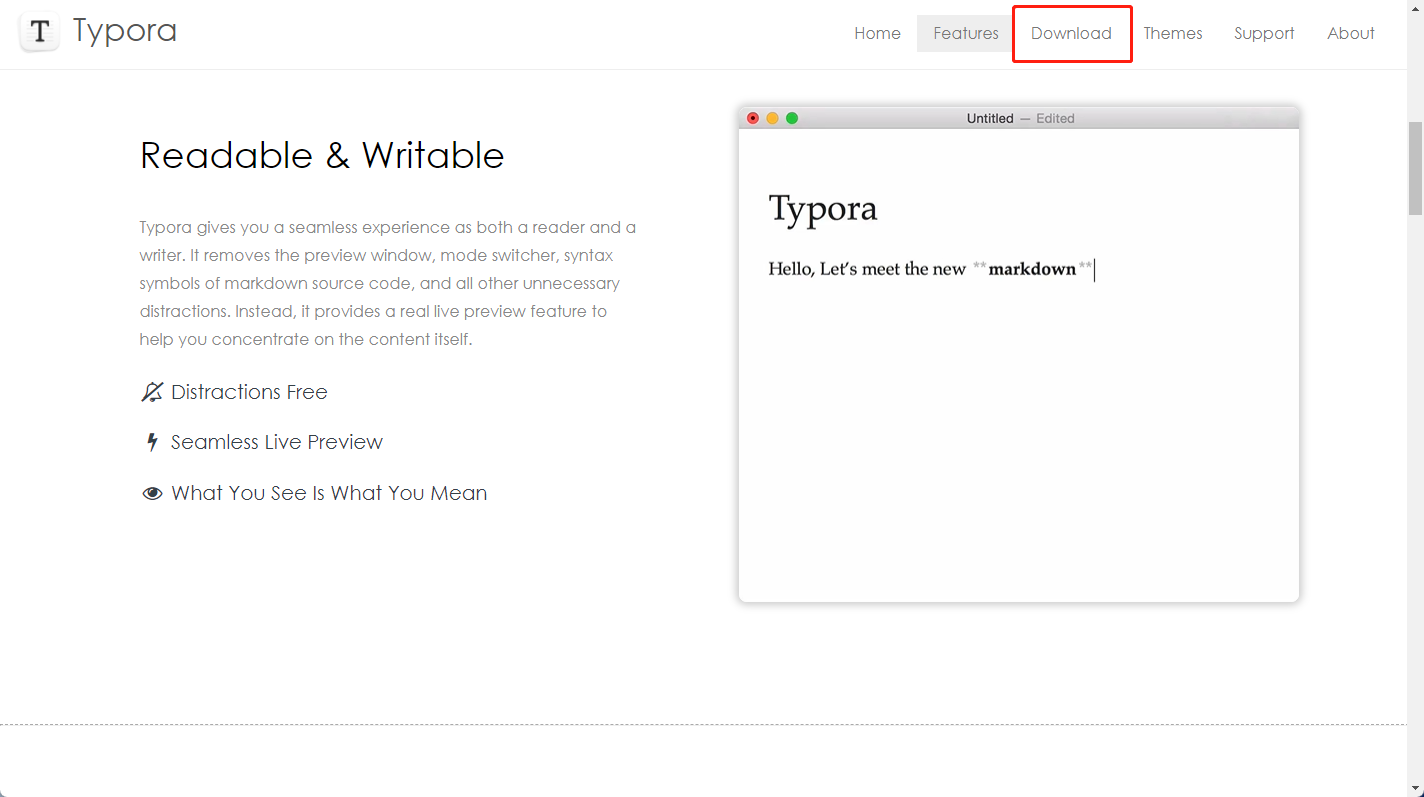
Task: Click the page vertical scrollbar thumb
Action: tap(1415, 168)
